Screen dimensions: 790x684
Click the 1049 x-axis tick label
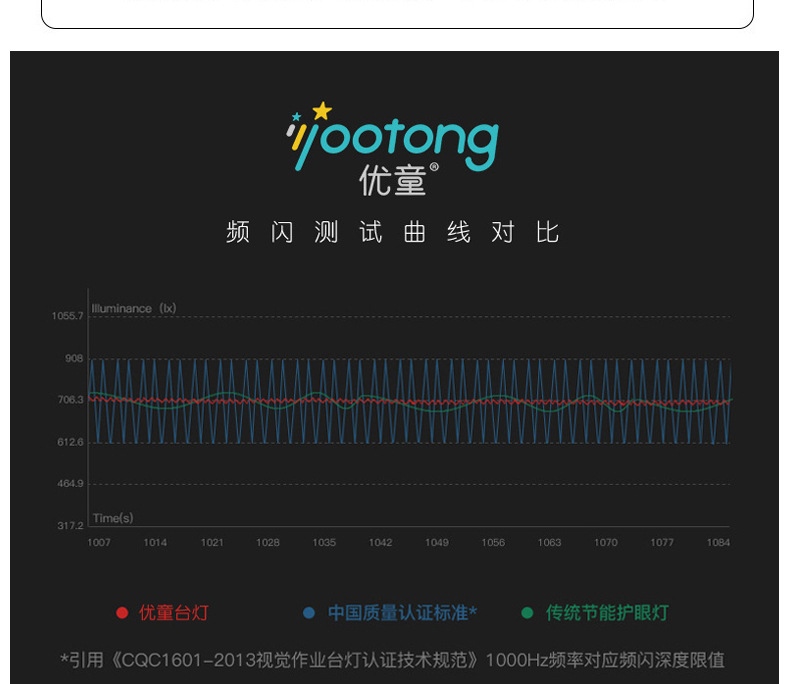(x=437, y=542)
